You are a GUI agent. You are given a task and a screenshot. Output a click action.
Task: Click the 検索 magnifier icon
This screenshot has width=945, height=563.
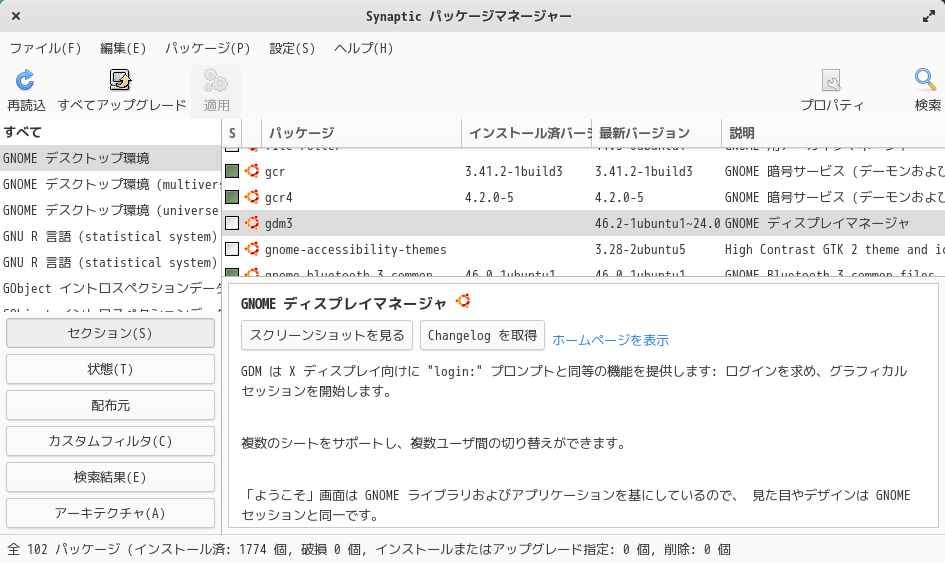click(926, 81)
